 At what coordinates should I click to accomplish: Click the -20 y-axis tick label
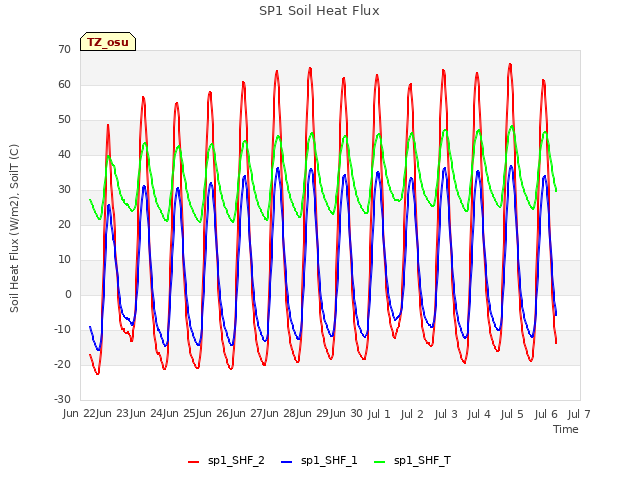click(x=62, y=364)
